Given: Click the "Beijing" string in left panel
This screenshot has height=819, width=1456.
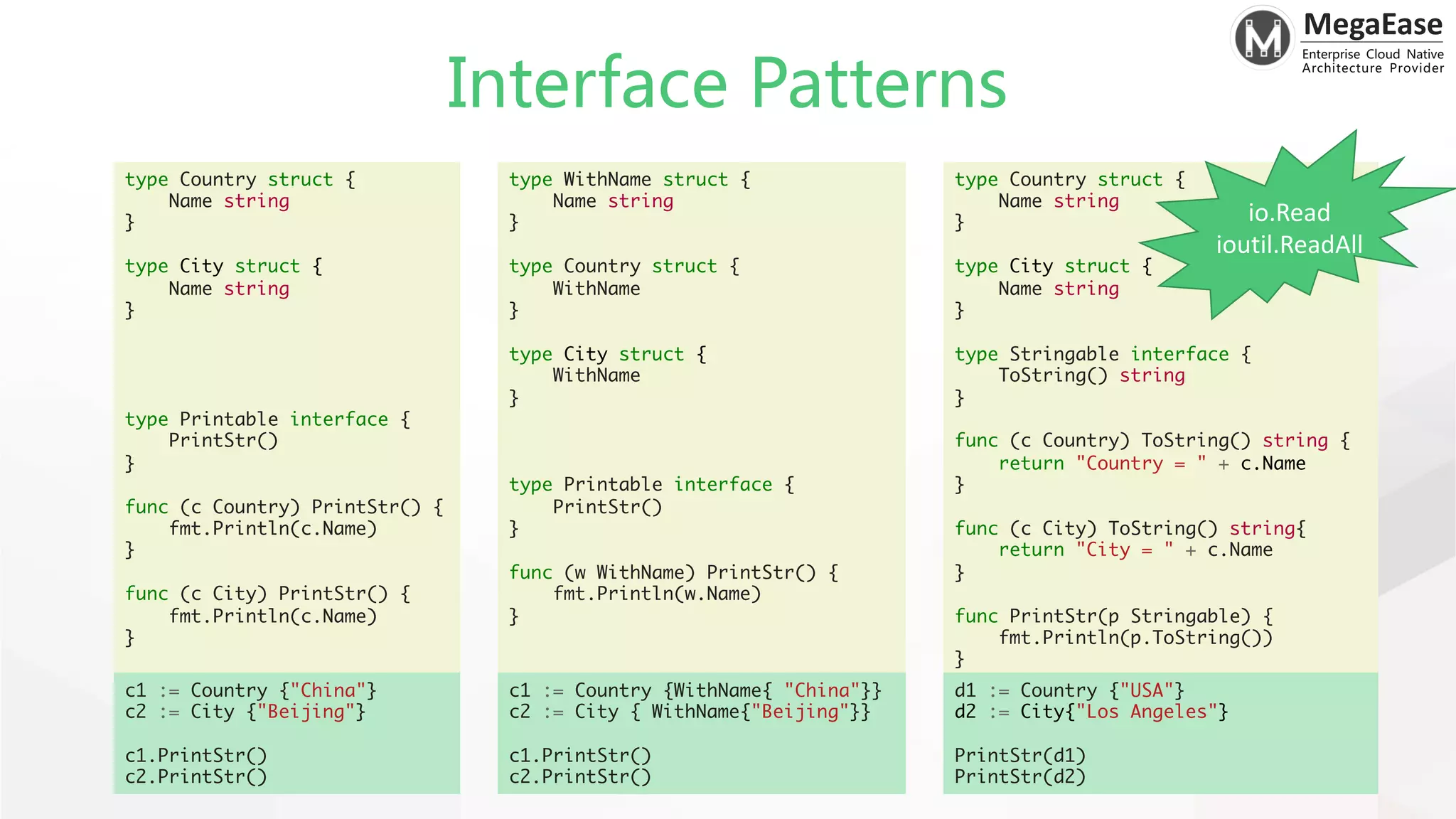Looking at the screenshot, I should (306, 712).
